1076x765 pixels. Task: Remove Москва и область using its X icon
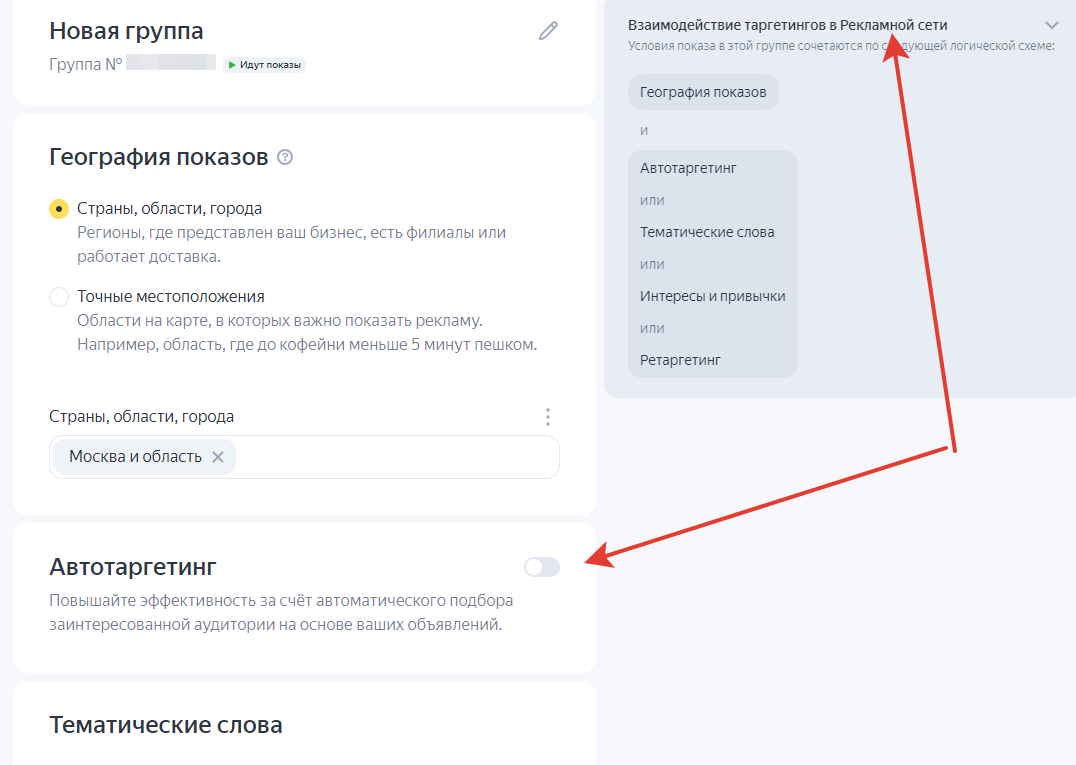coord(218,456)
